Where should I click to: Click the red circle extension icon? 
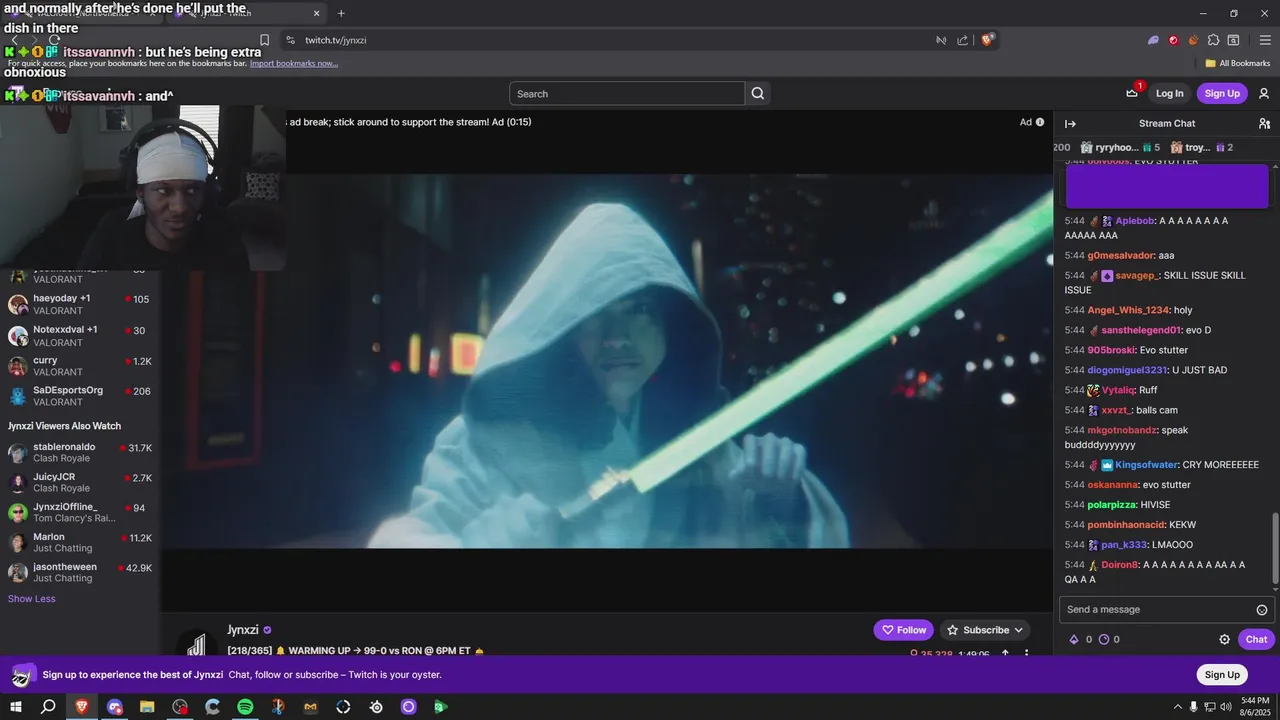(1173, 40)
